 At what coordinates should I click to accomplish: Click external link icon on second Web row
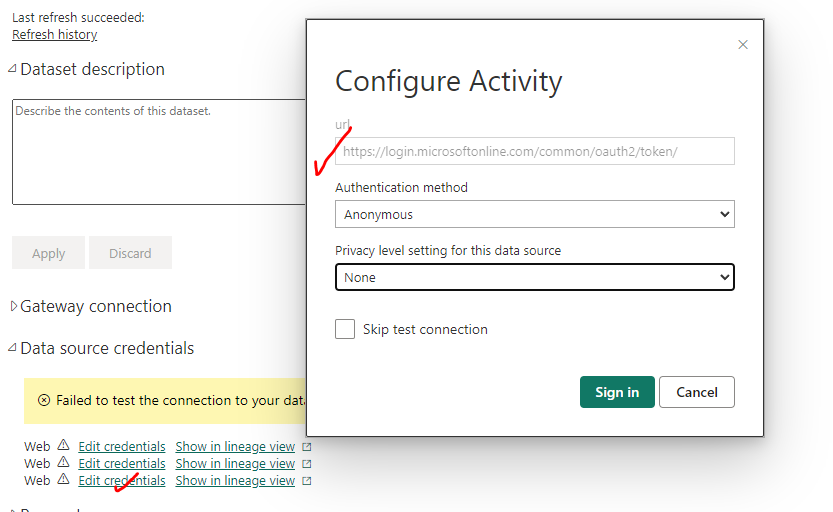[x=307, y=464]
